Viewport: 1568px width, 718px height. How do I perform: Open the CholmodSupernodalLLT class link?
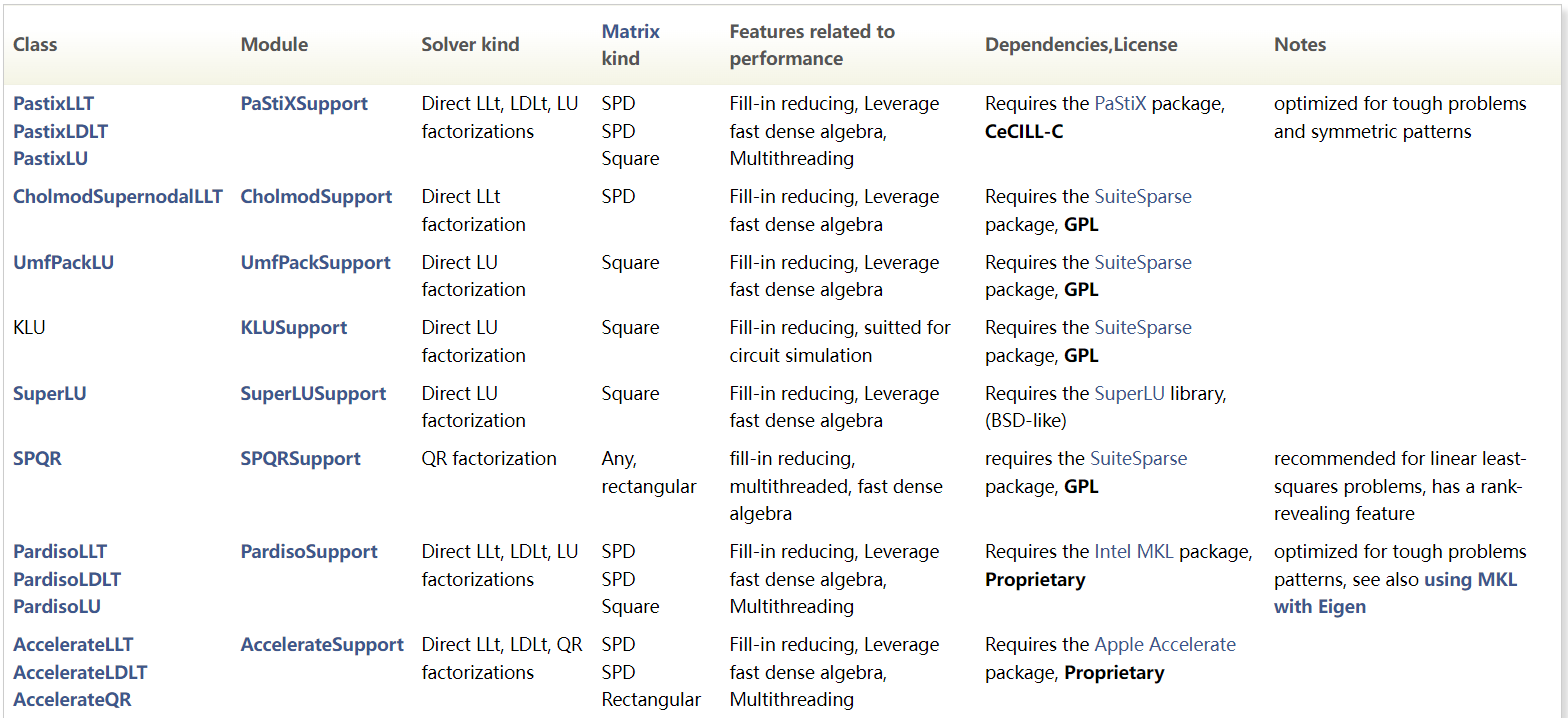118,196
